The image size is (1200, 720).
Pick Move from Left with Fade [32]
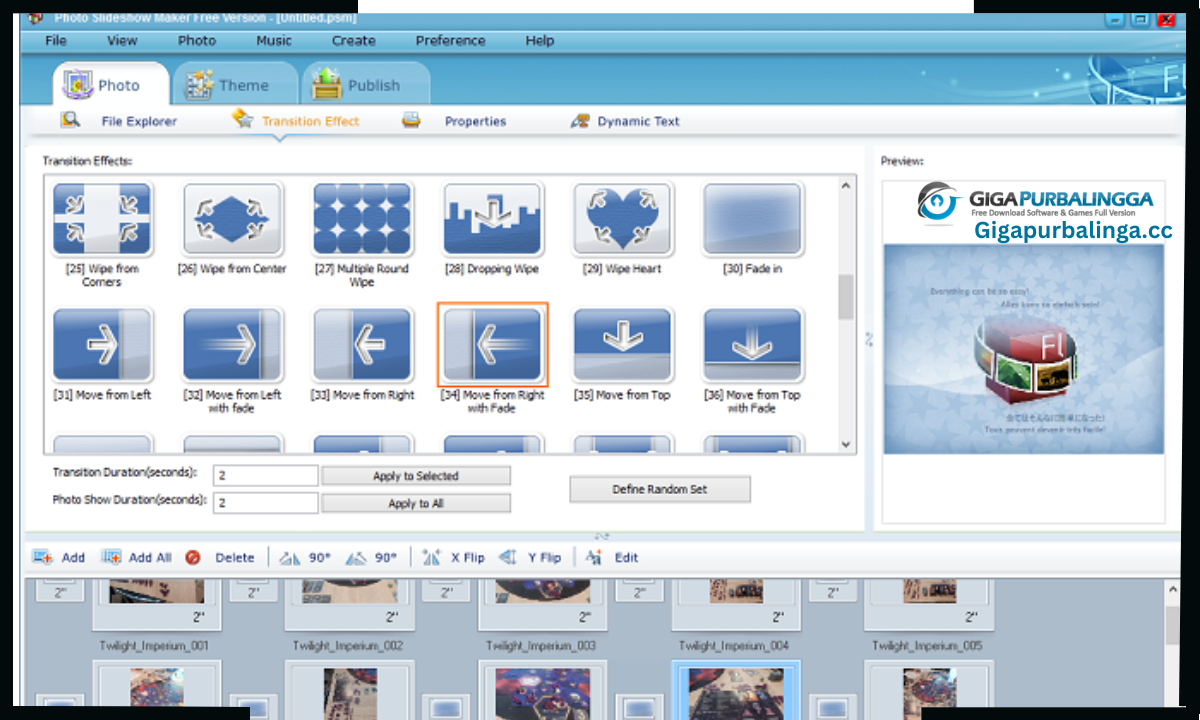pyautogui.click(x=232, y=345)
